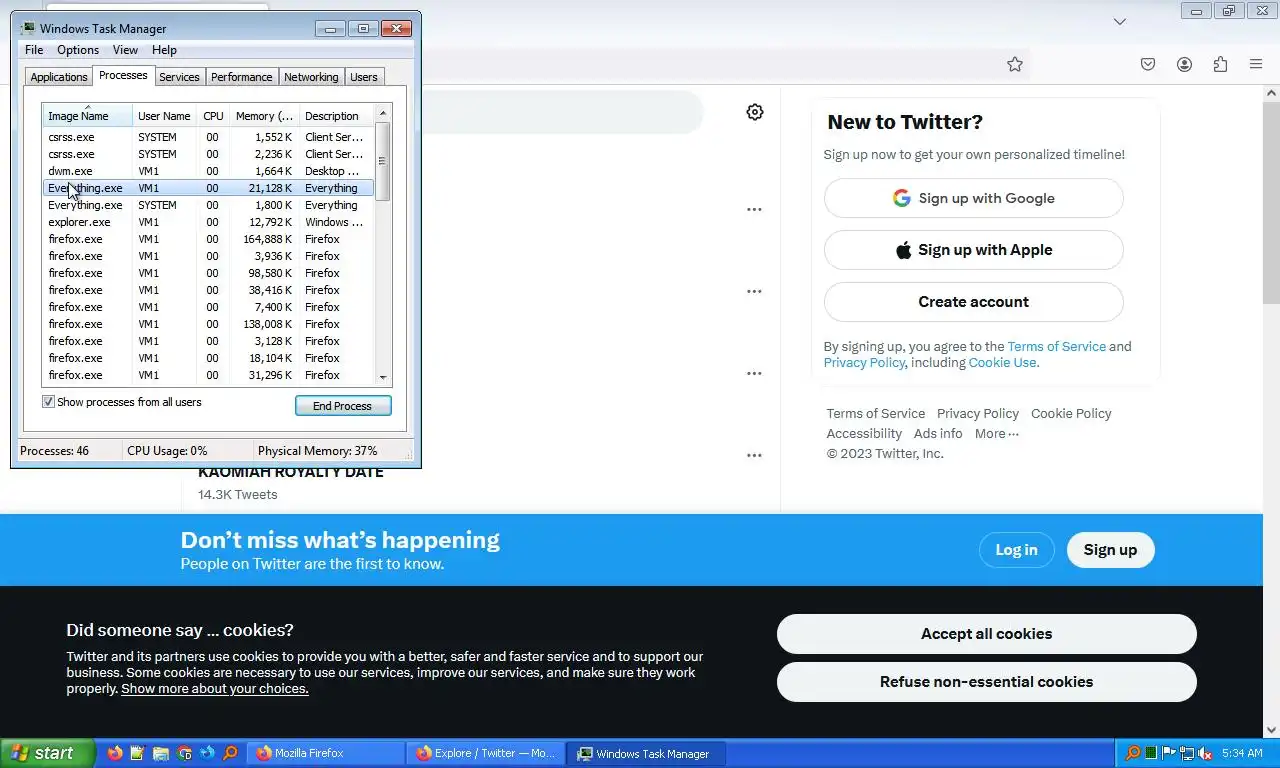Switch to the Services tab

click(x=179, y=77)
